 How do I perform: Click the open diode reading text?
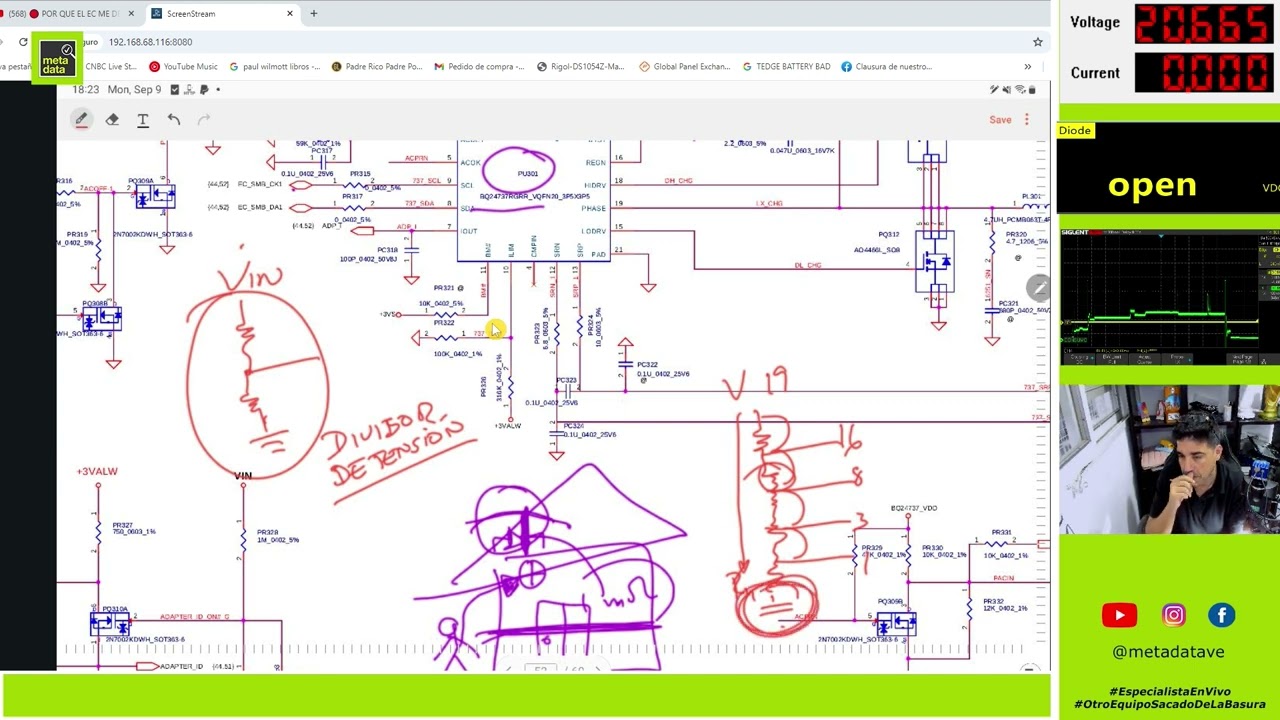coord(1152,186)
